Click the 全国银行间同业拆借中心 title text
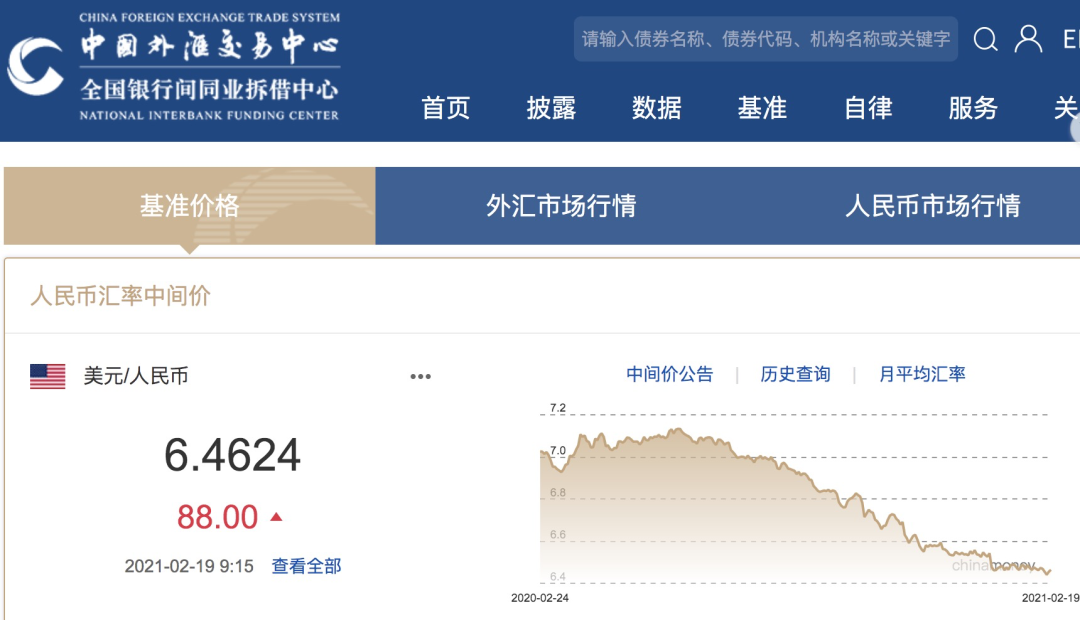 pyautogui.click(x=209, y=89)
